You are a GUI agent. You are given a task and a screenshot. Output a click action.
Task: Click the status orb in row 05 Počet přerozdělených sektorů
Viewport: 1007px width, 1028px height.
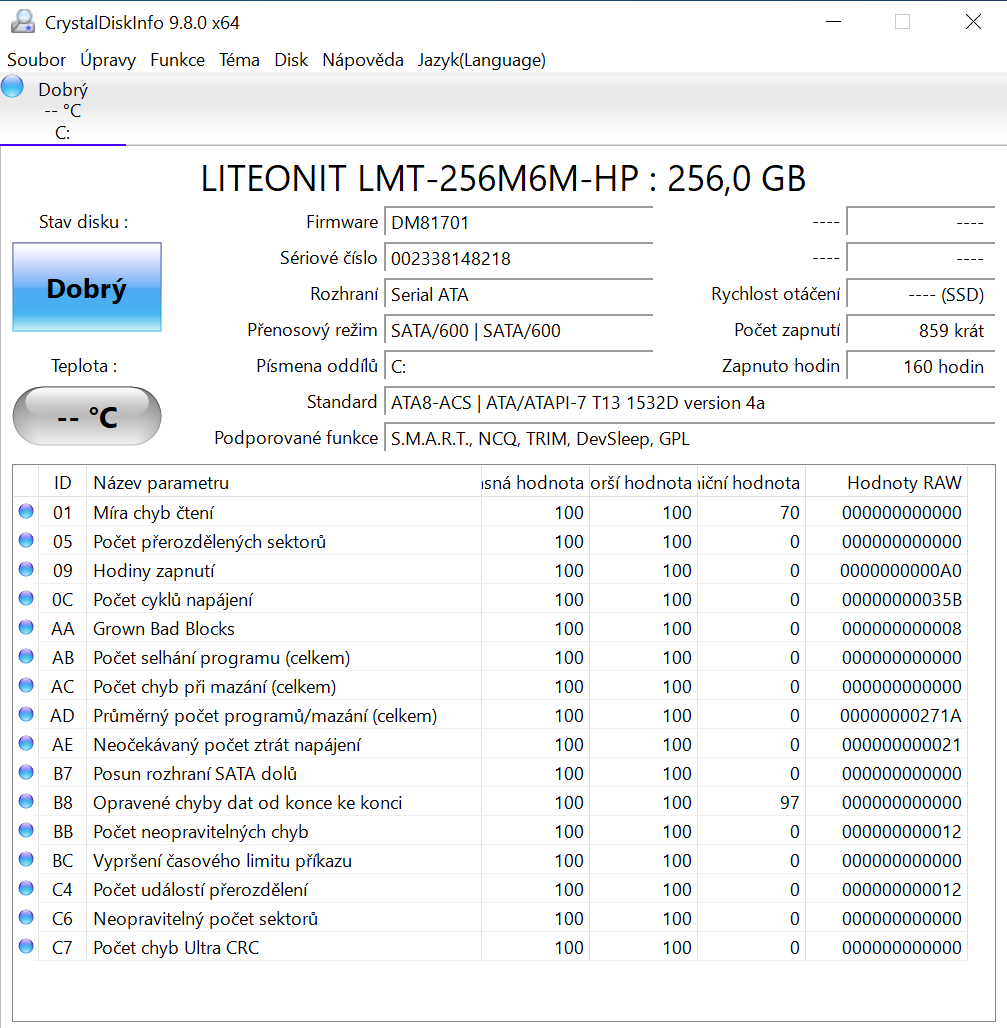[x=26, y=540]
